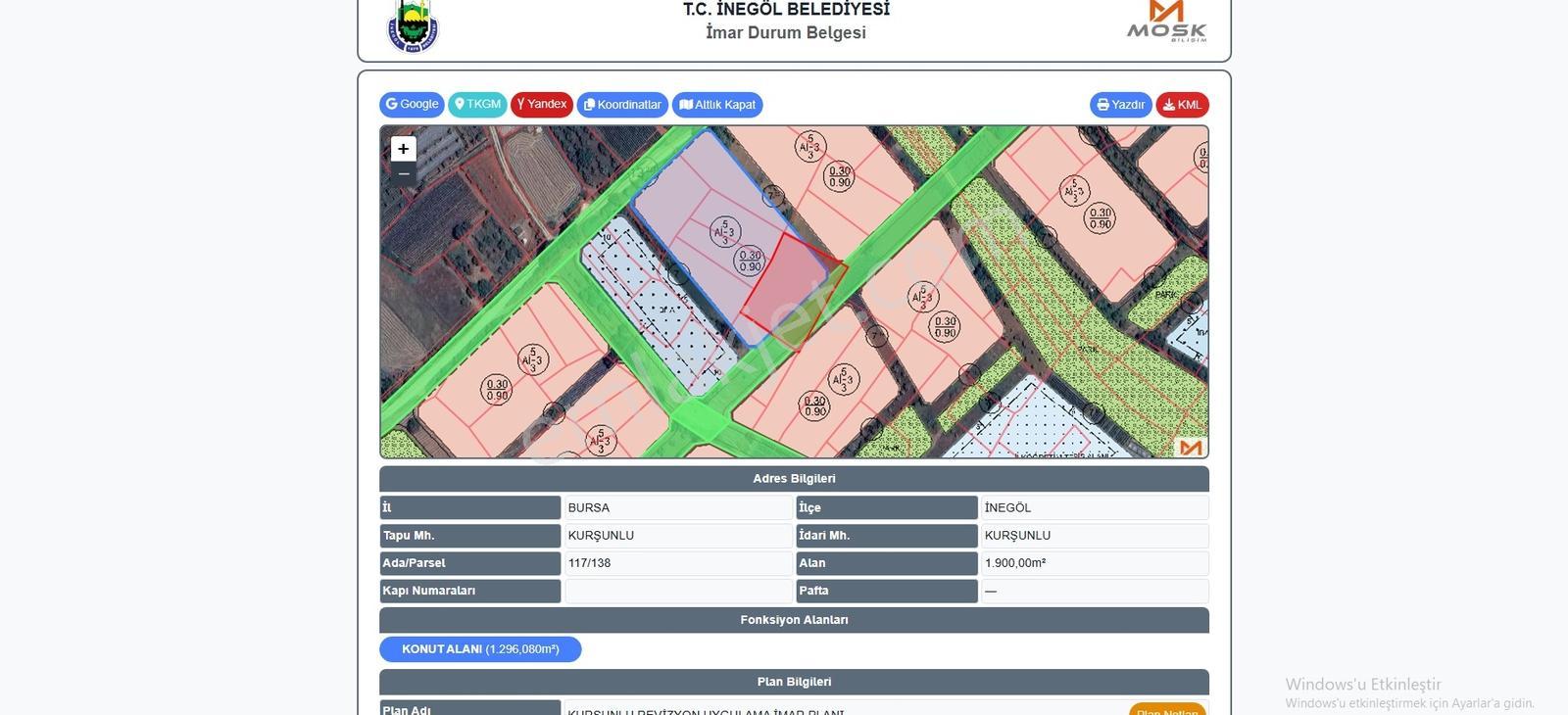Toggle the Altlık Kapat basemap button

point(717,105)
